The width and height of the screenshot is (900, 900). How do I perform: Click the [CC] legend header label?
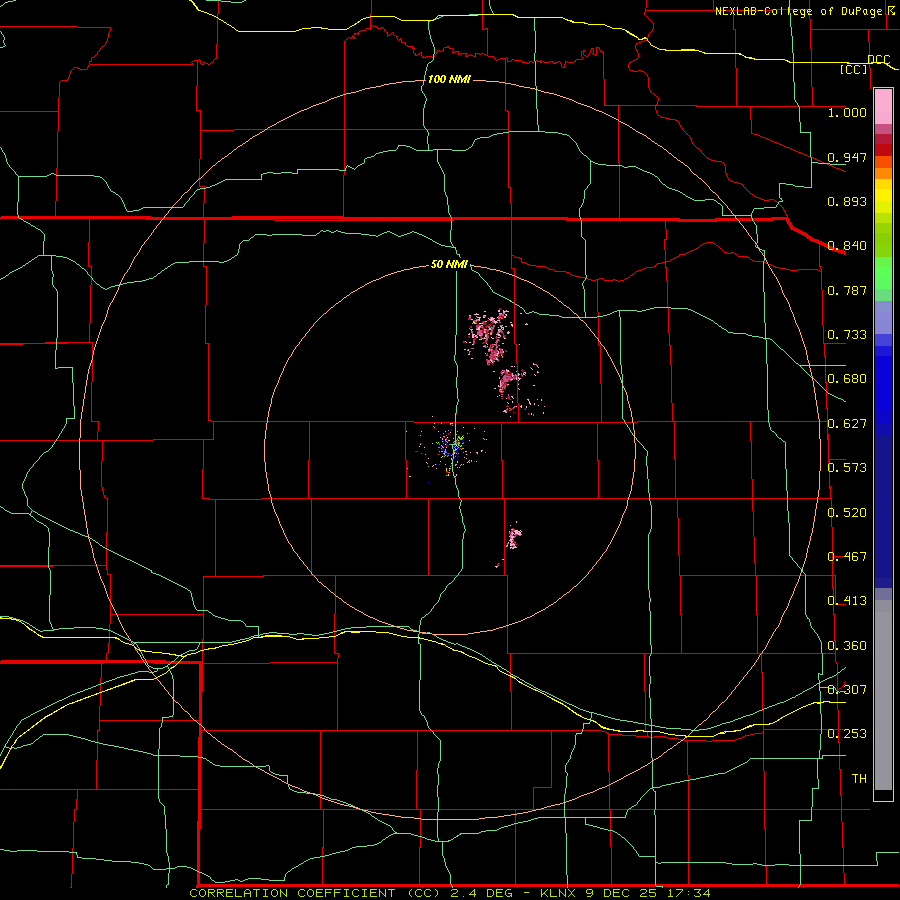(x=853, y=69)
